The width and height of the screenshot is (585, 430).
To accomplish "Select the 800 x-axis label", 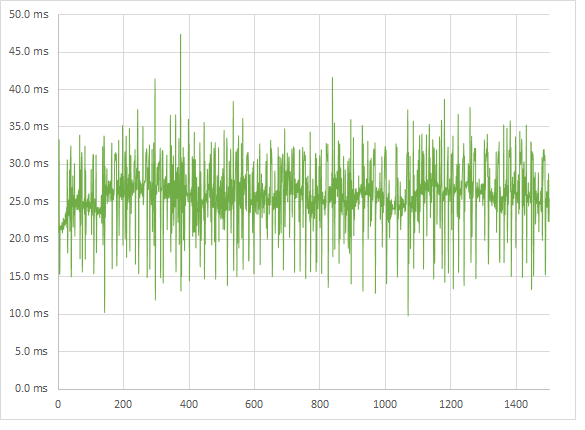I will pyautogui.click(x=320, y=404).
